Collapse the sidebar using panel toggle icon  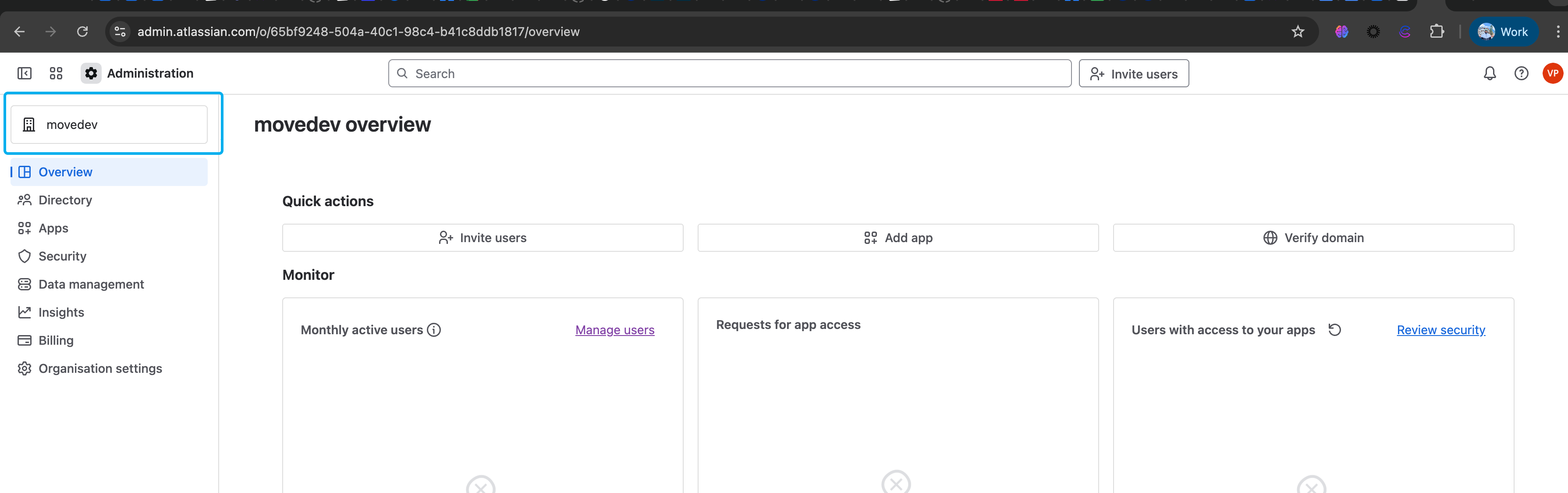coord(25,73)
